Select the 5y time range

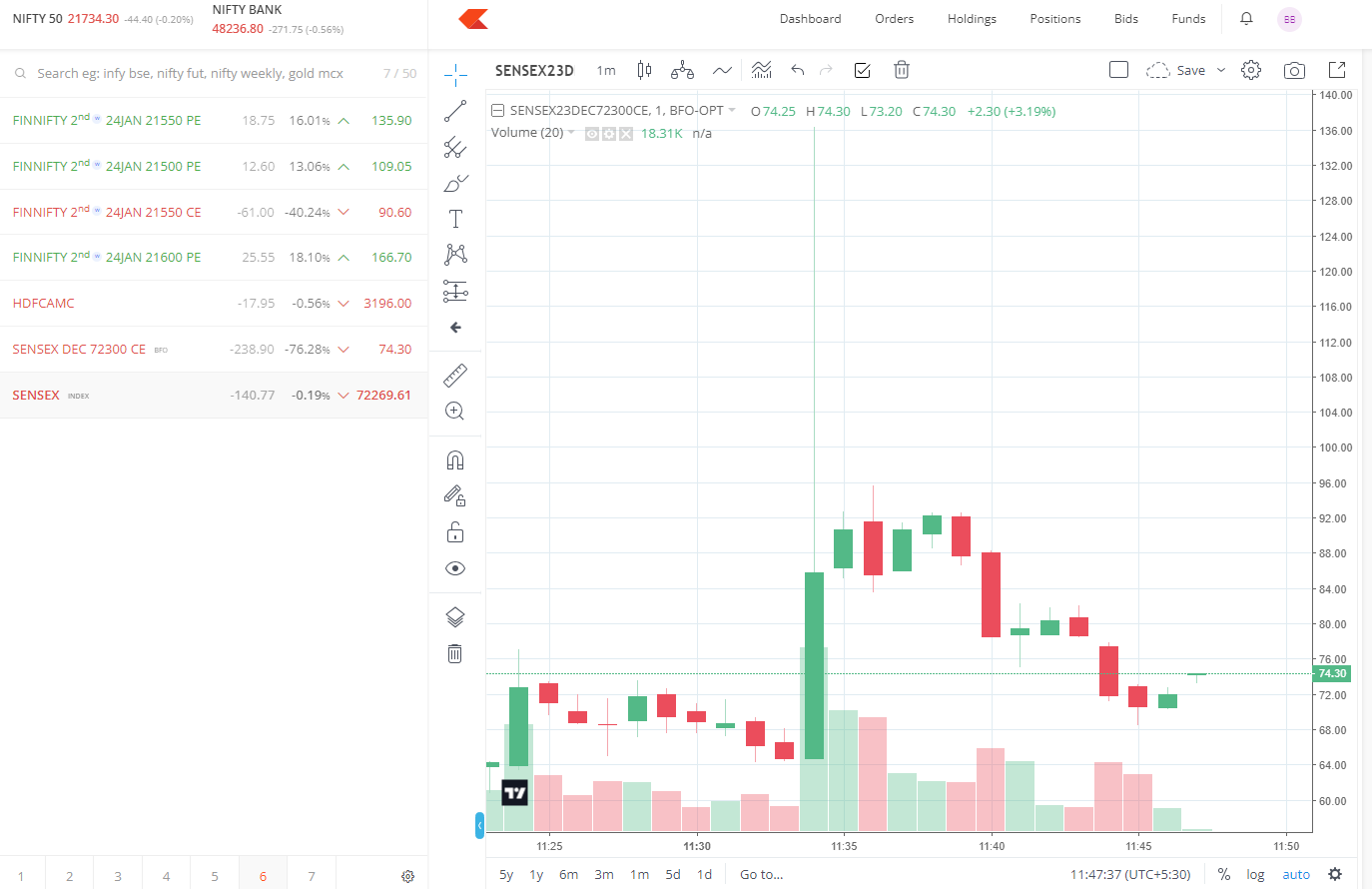506,875
